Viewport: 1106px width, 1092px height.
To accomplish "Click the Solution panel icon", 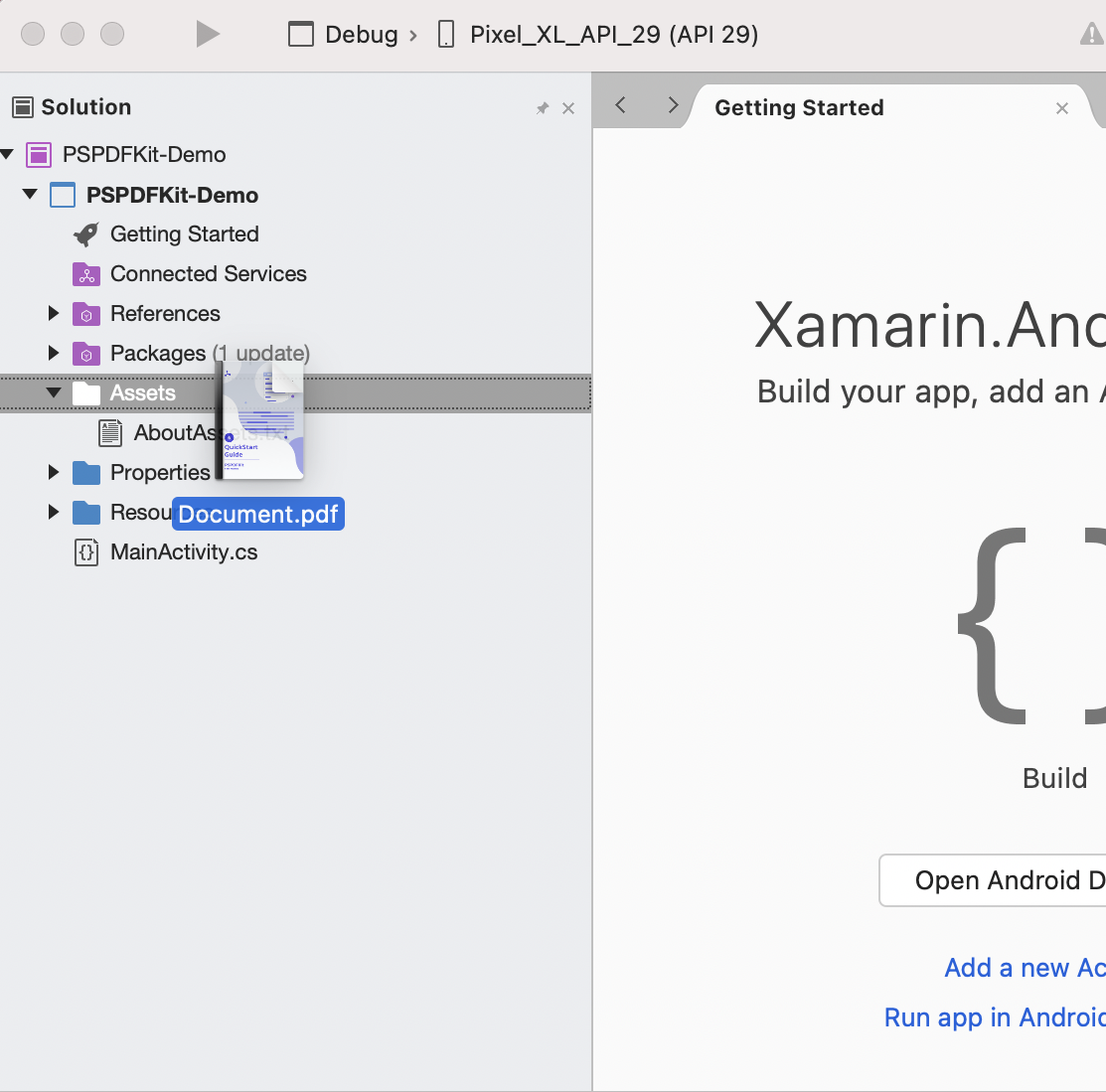I will [23, 107].
